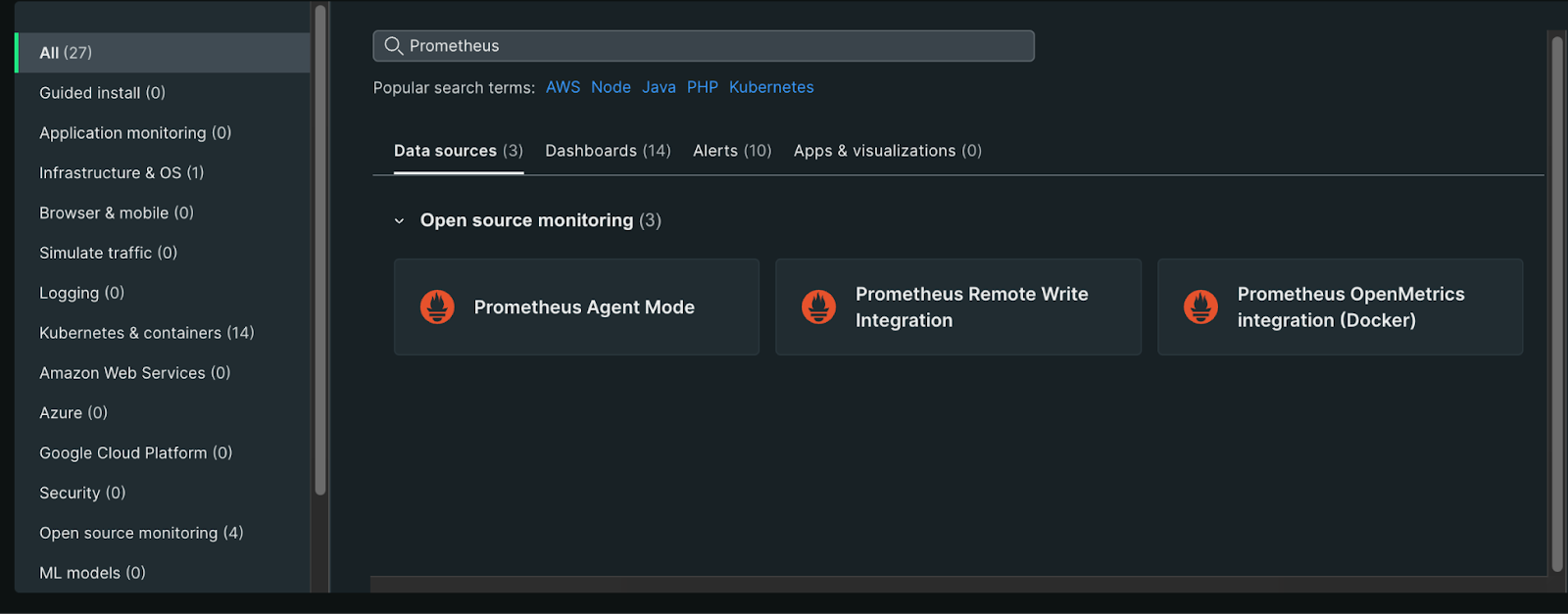Click the search magnifier icon
Screen dimensions: 1568x614
coord(393,46)
